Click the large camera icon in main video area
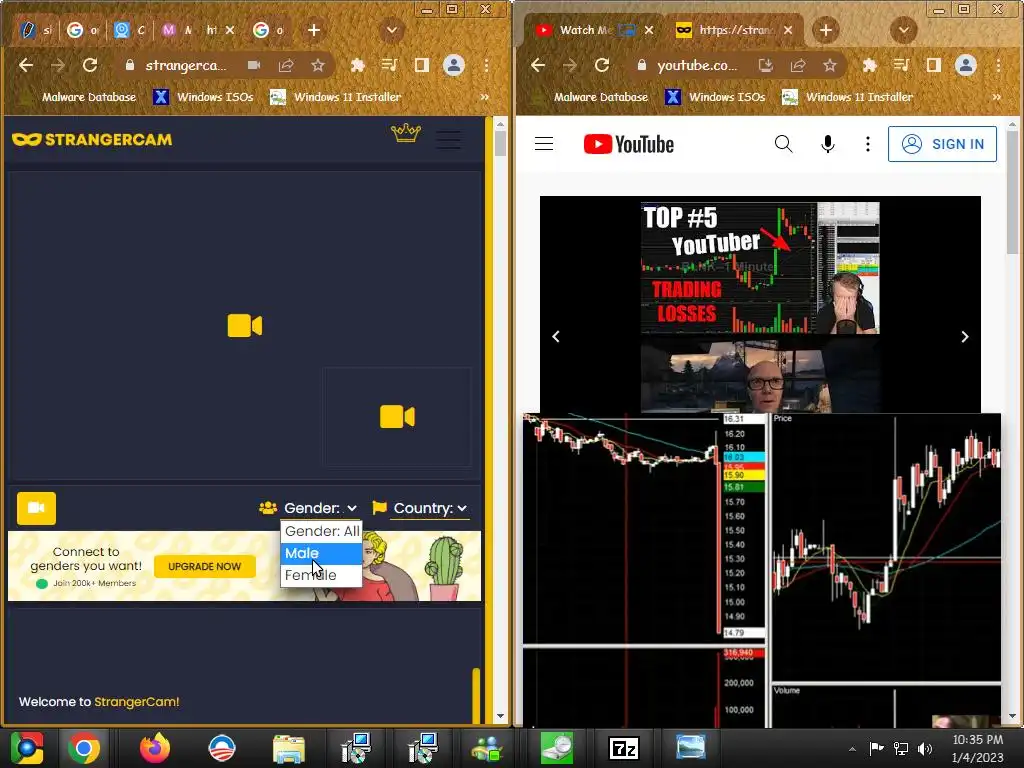 point(245,325)
